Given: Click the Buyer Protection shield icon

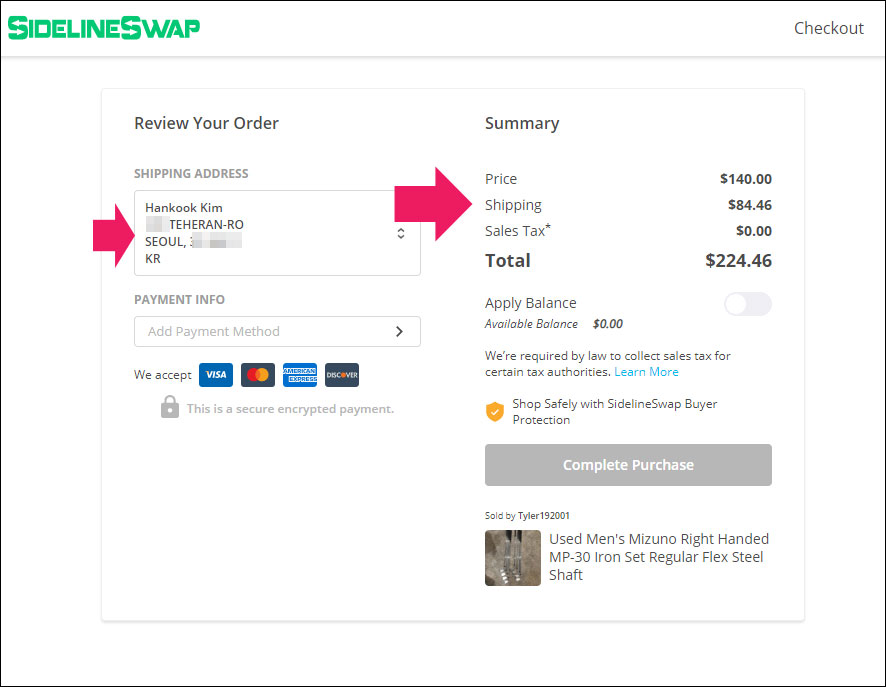Looking at the screenshot, I should 494,412.
